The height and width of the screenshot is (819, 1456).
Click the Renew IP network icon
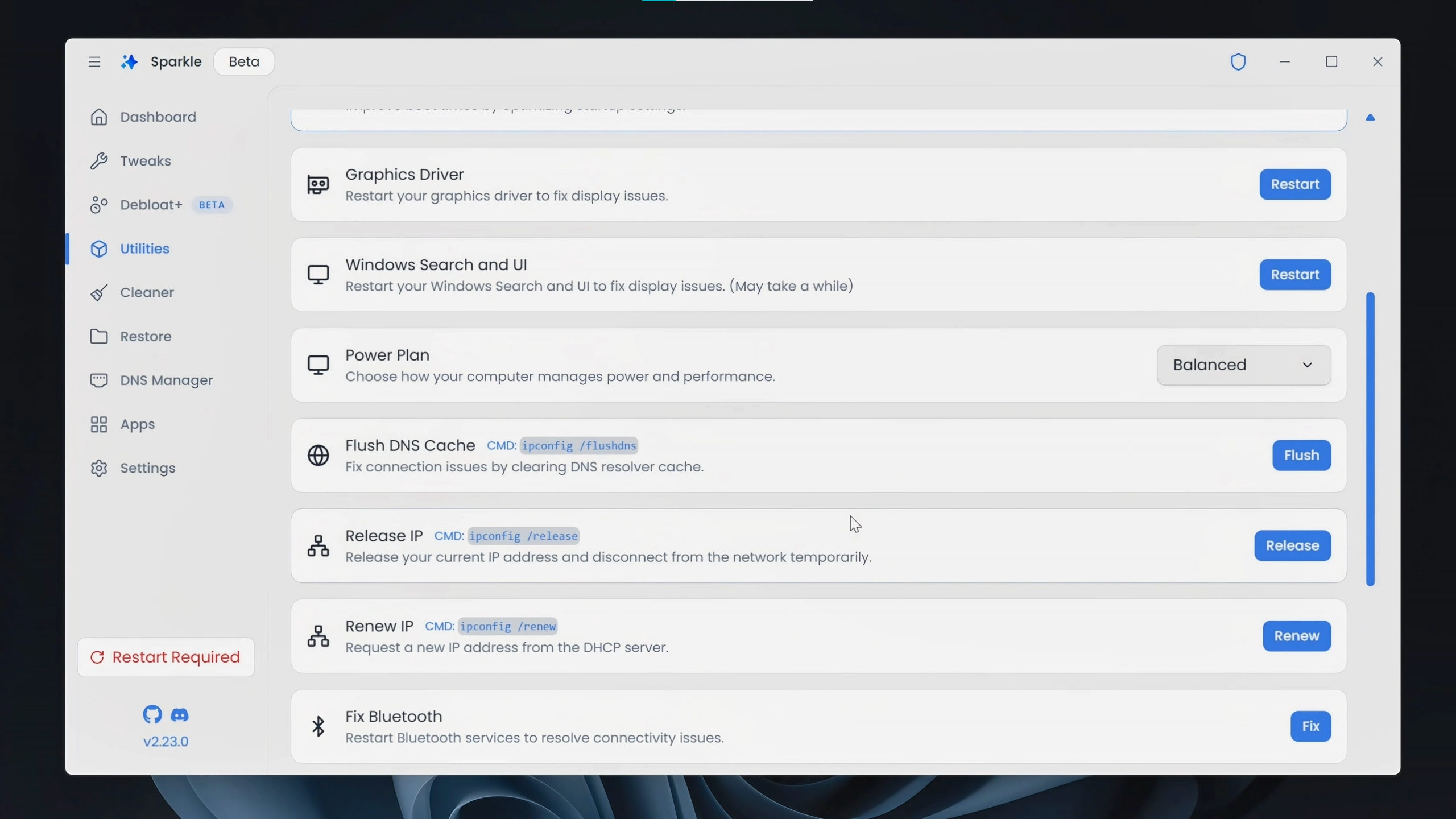(x=318, y=636)
